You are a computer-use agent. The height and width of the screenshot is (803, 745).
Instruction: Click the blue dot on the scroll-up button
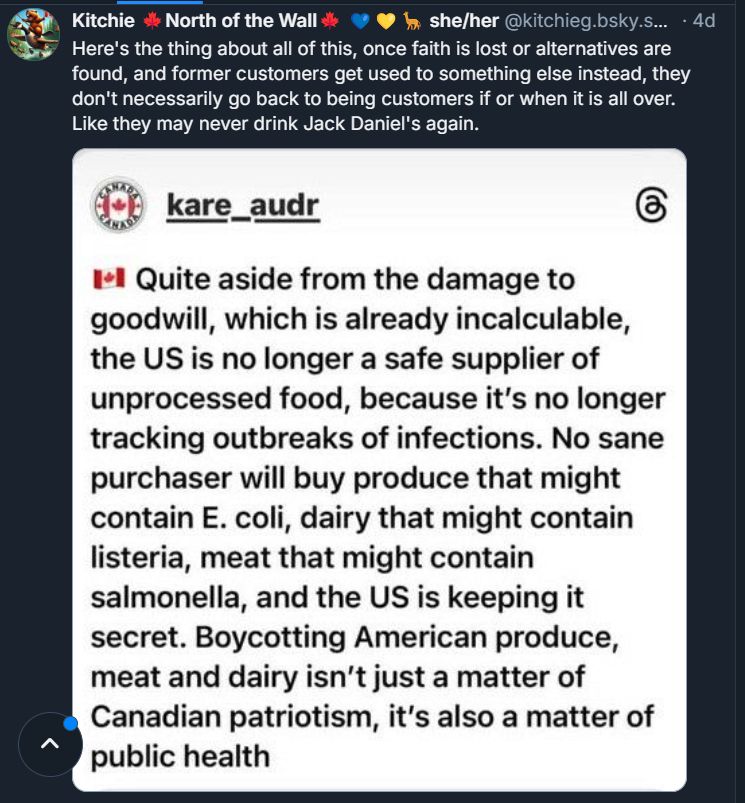(71, 723)
